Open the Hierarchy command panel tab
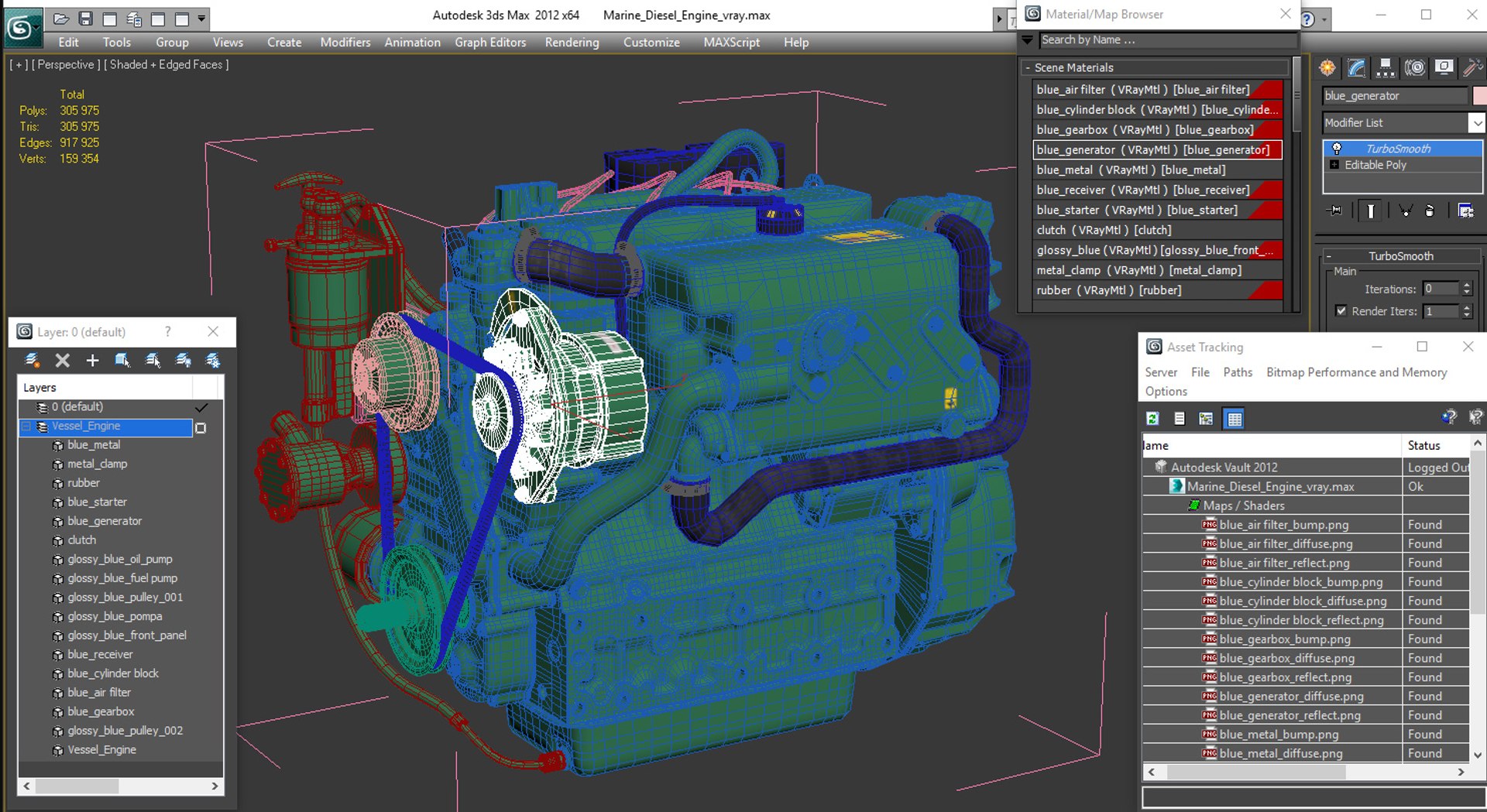The width and height of the screenshot is (1487, 812). (x=1386, y=68)
